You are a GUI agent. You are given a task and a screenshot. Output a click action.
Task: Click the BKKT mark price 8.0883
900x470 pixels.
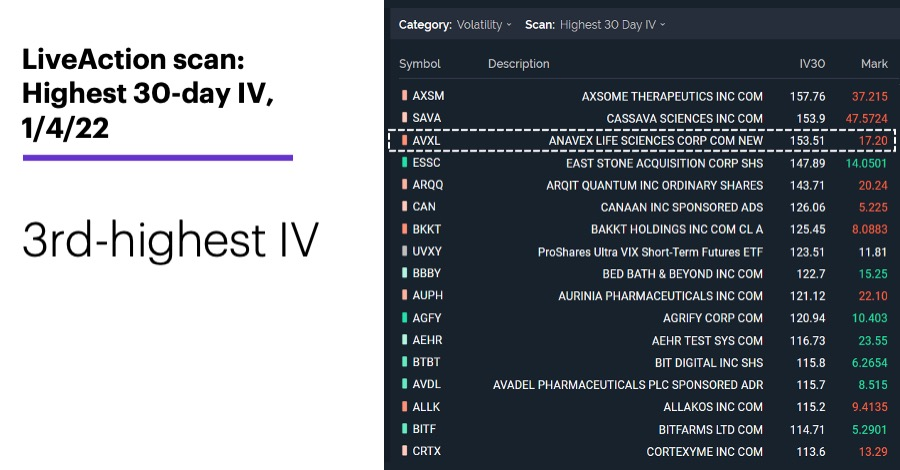(x=870, y=230)
